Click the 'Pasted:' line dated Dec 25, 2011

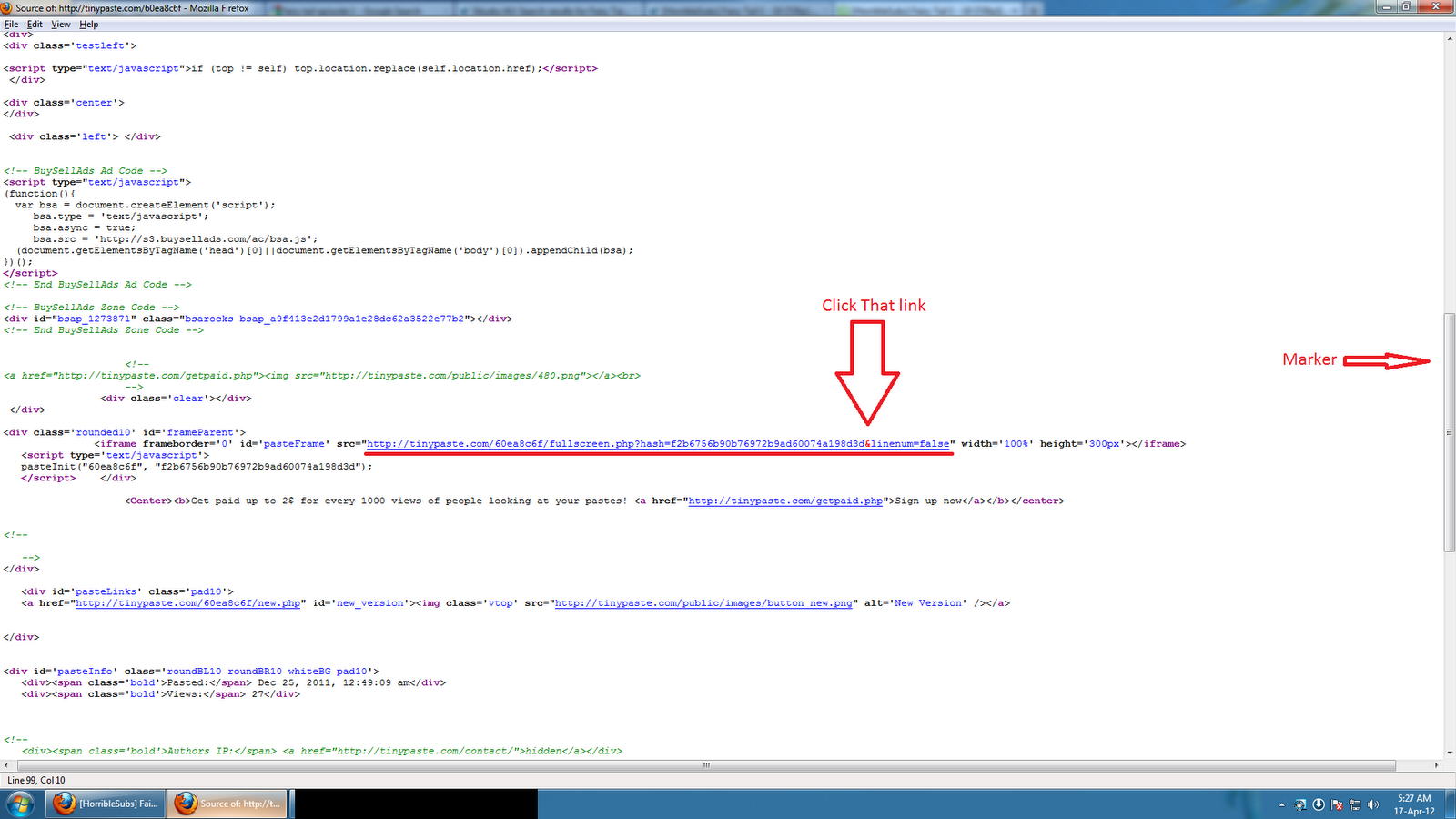tap(234, 682)
